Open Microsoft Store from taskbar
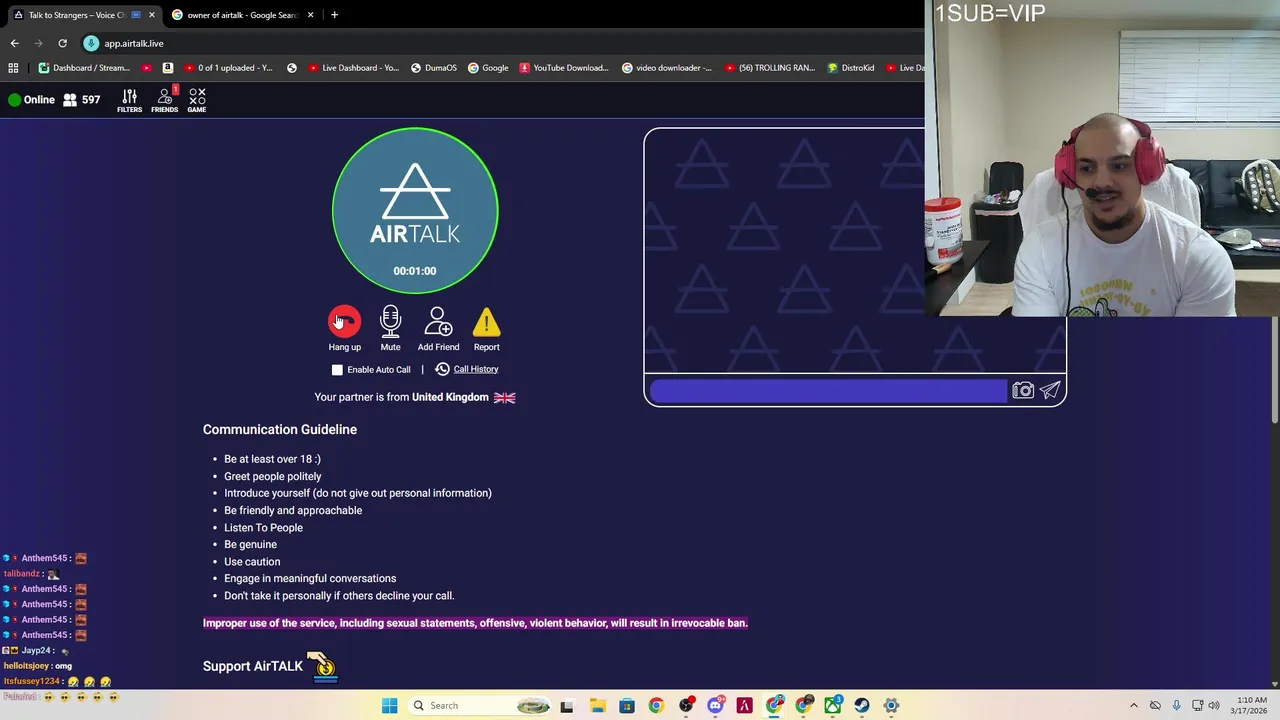 (626, 706)
